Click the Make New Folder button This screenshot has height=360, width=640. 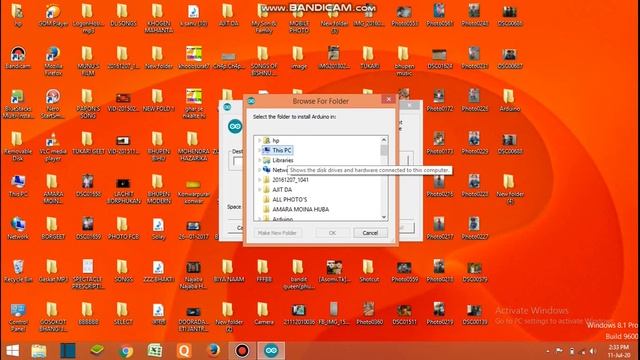[x=277, y=233]
